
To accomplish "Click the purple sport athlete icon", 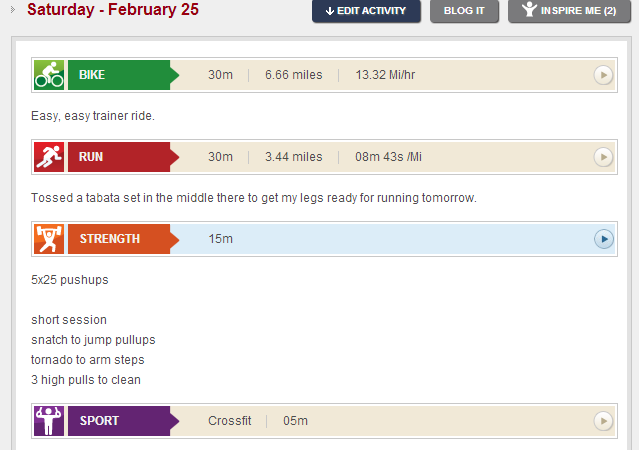I will 49,421.
